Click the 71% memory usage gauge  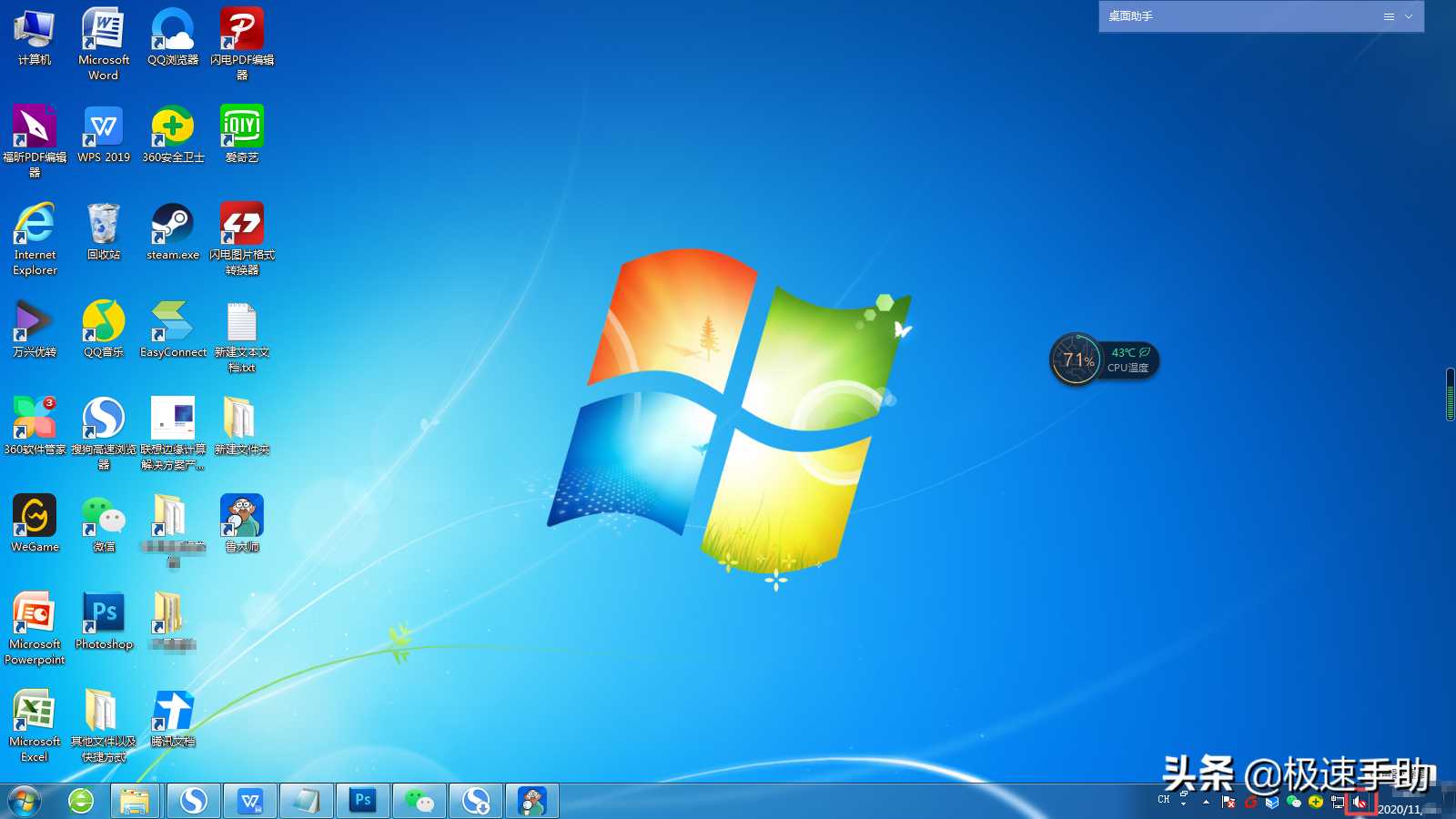point(1077,359)
